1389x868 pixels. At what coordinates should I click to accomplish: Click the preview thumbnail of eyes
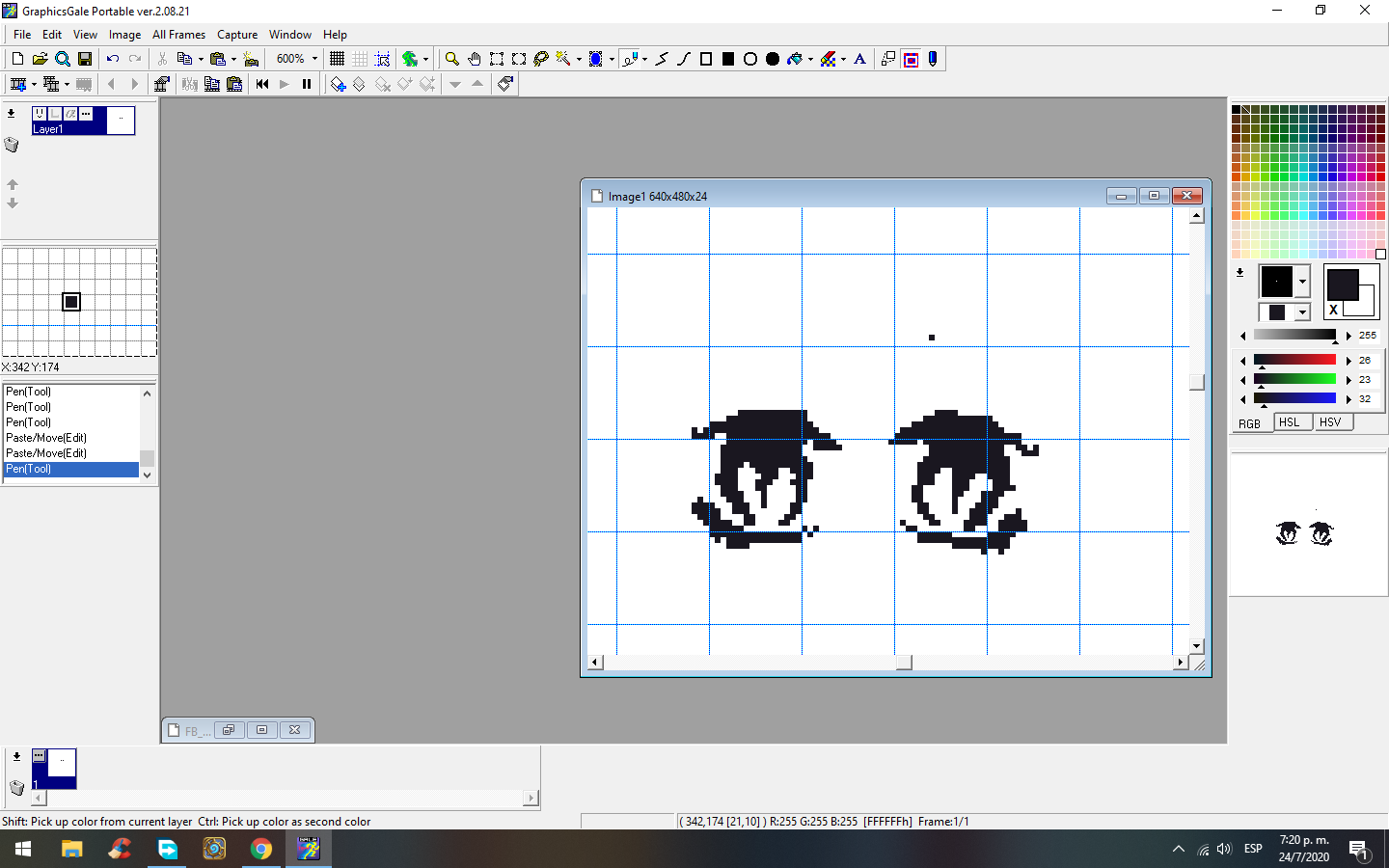tap(1305, 532)
